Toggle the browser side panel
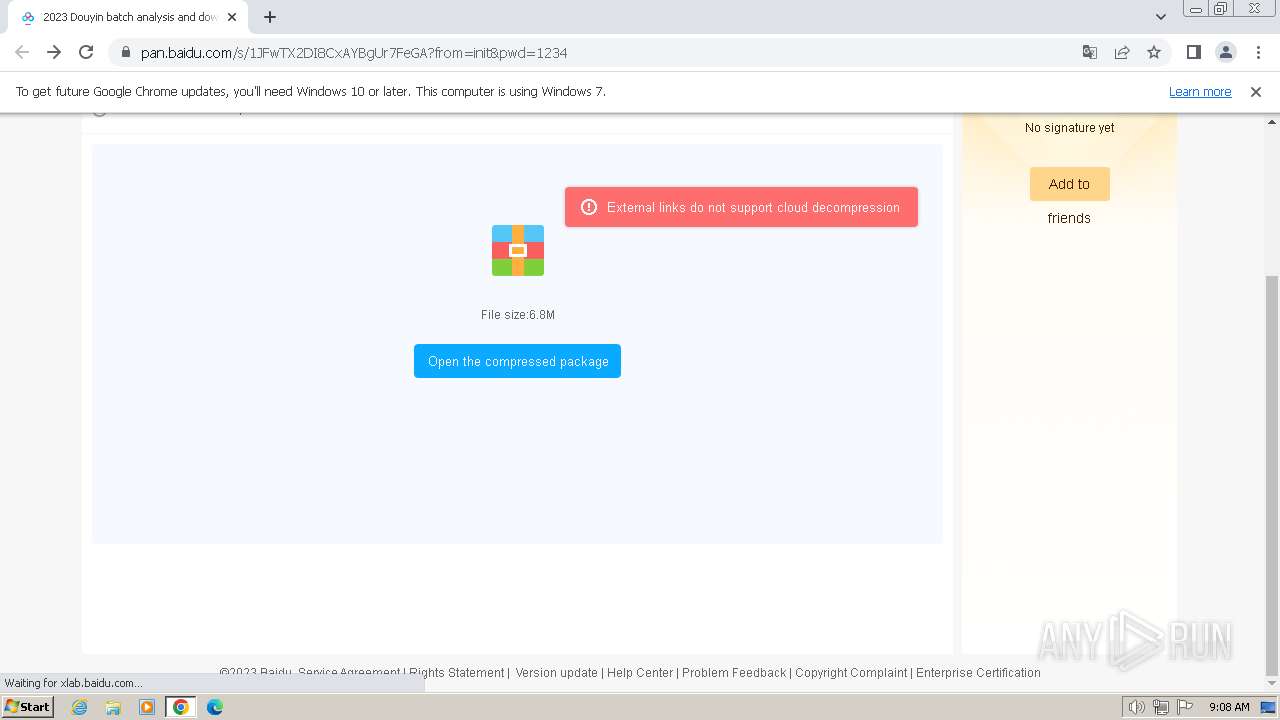This screenshot has width=1280, height=720. point(1194,53)
